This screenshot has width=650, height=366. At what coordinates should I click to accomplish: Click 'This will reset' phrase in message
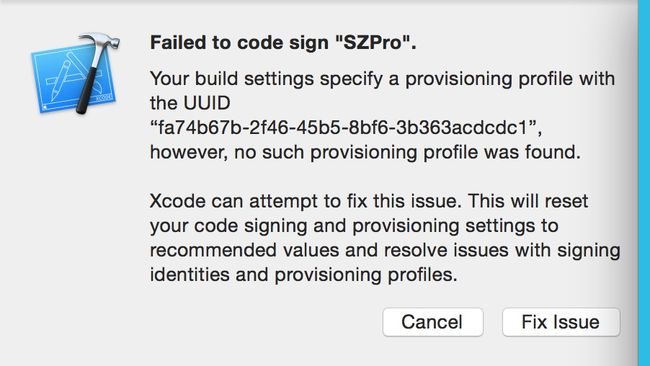528,201
